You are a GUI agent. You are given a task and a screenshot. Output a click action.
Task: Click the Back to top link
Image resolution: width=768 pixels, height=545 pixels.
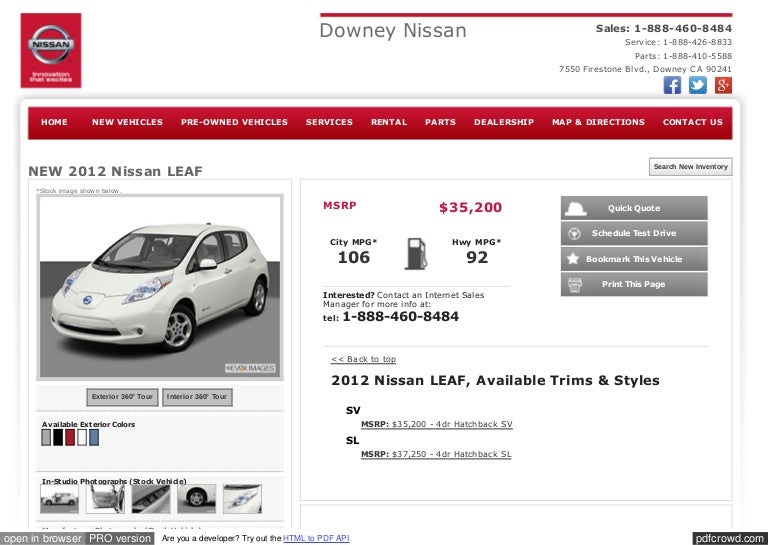pos(363,359)
